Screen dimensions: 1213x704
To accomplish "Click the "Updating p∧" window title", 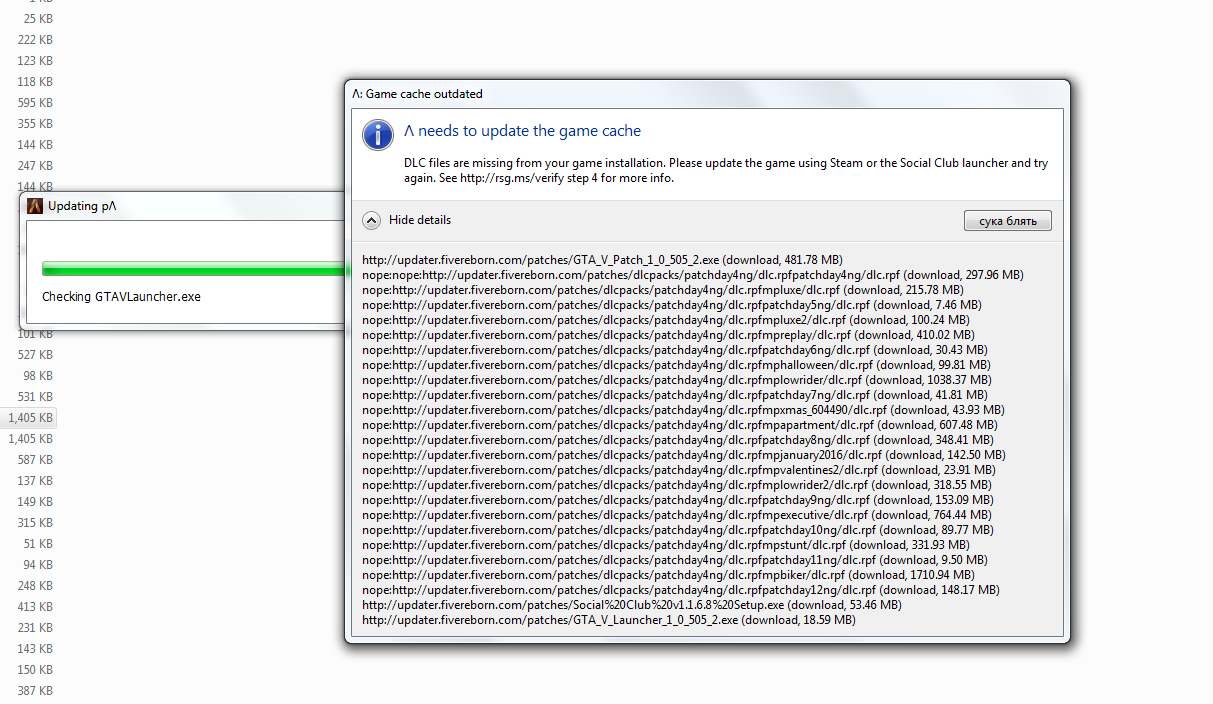I will [x=83, y=206].
